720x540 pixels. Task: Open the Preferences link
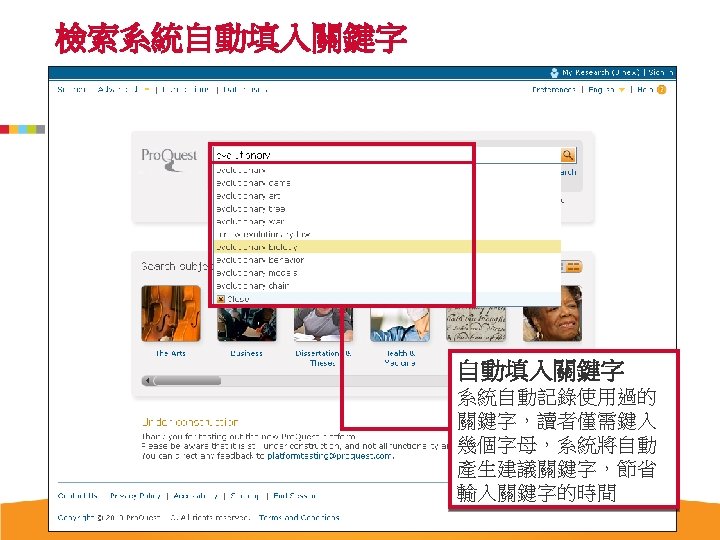(x=554, y=90)
